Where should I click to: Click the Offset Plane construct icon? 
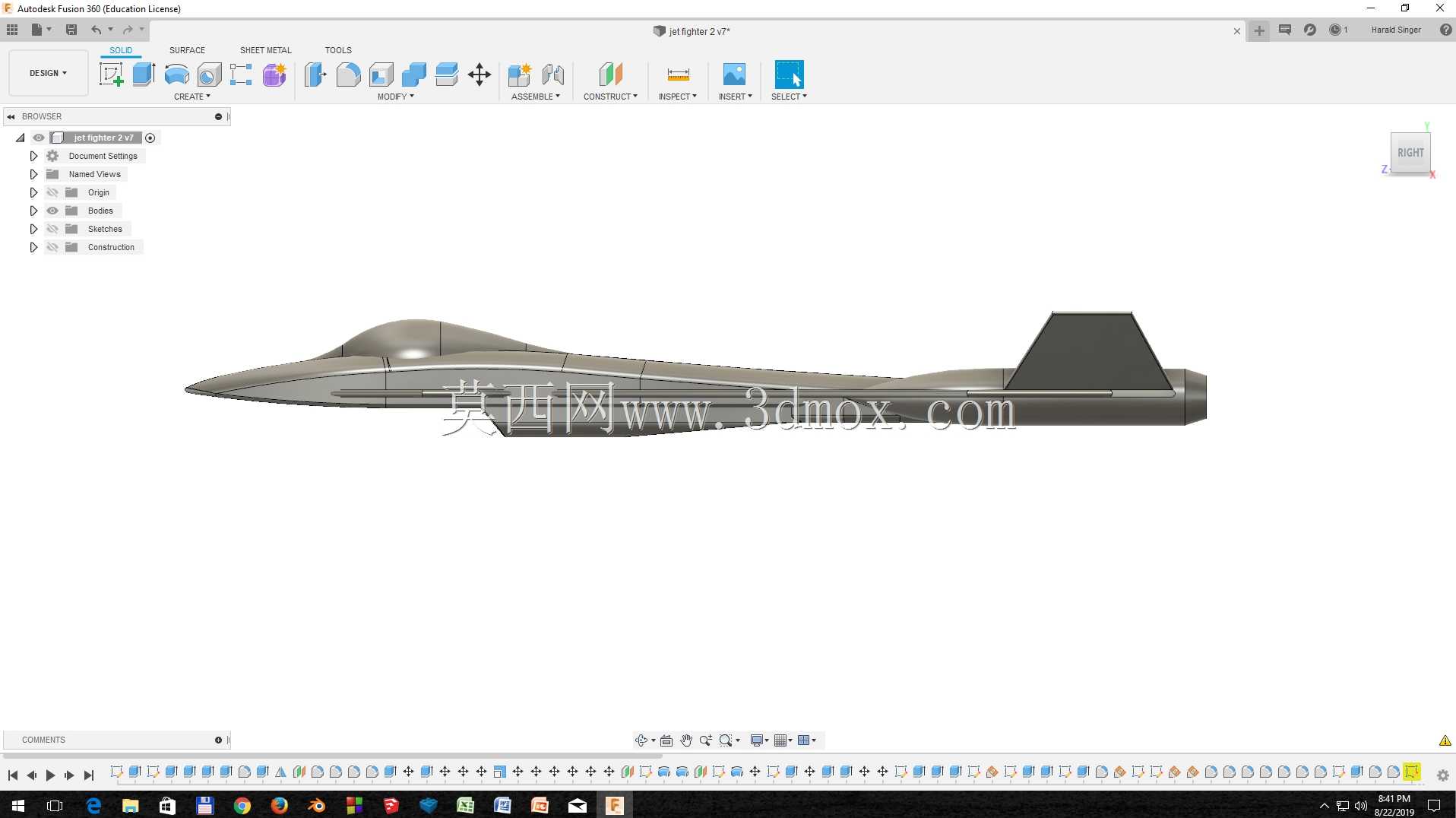pos(610,75)
